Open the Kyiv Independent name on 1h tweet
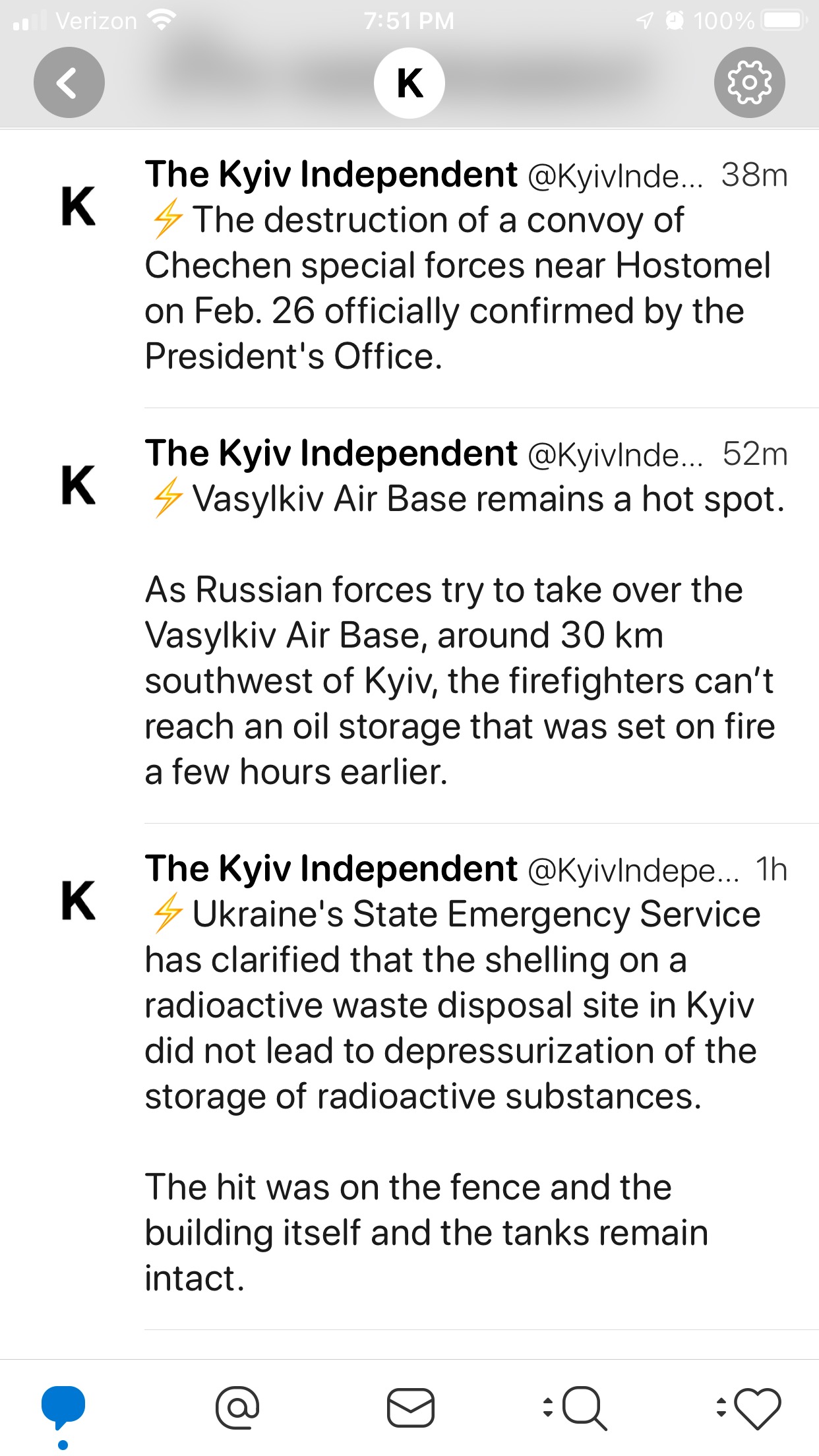This screenshot has height=1456, width=819. click(331, 868)
